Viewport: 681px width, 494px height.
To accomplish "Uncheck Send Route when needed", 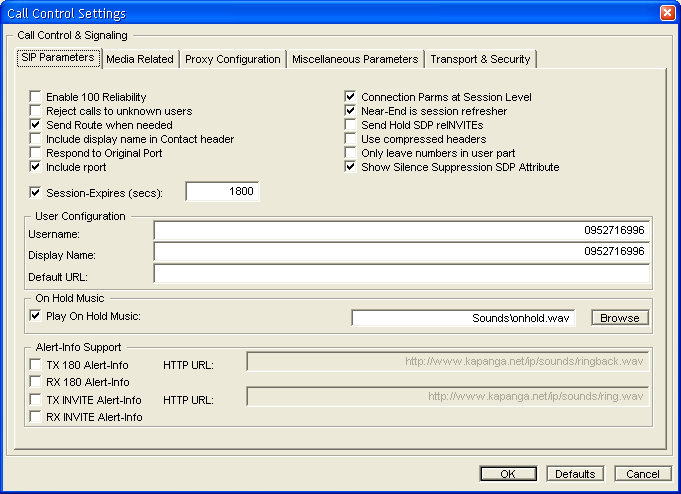I will (36, 125).
